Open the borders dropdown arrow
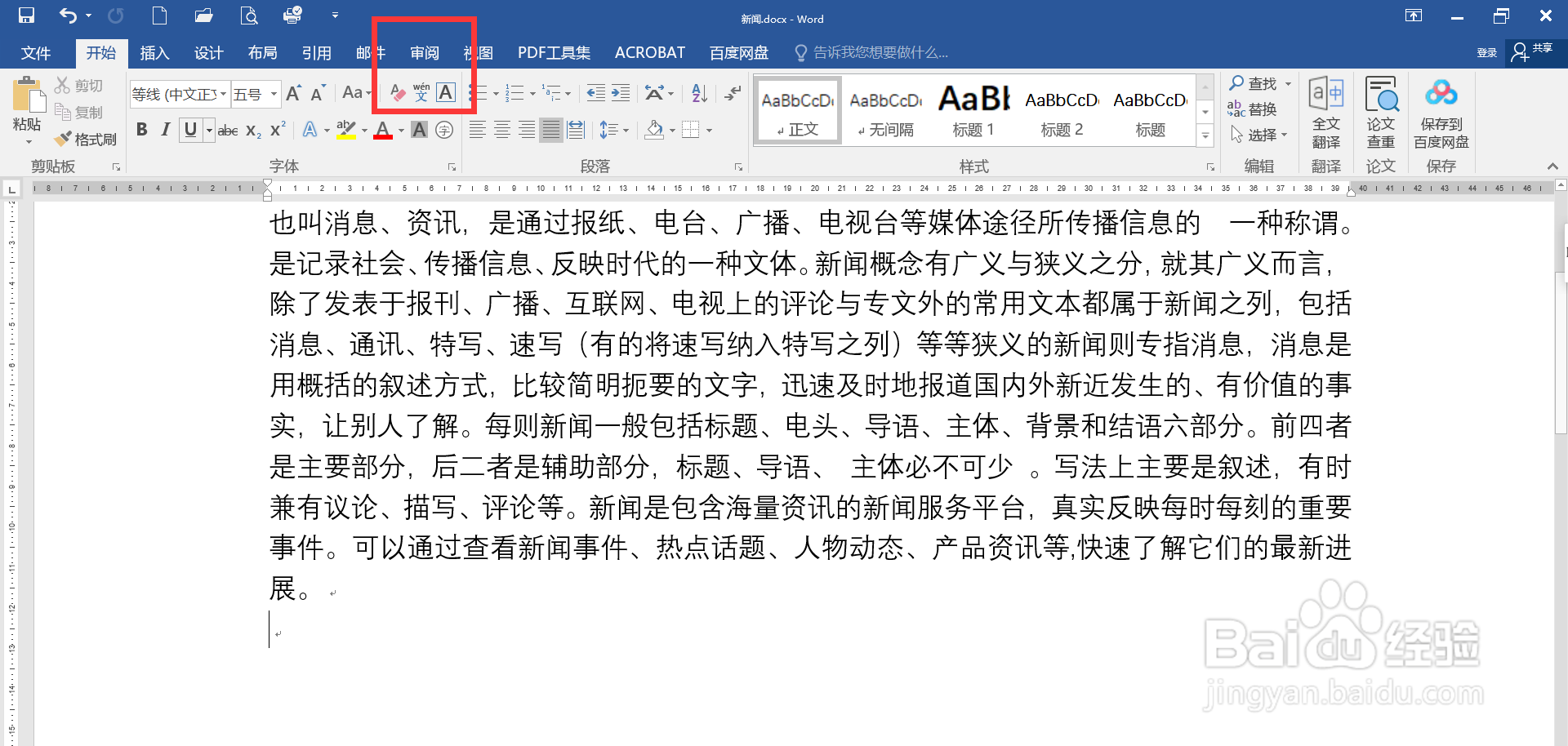 [710, 130]
